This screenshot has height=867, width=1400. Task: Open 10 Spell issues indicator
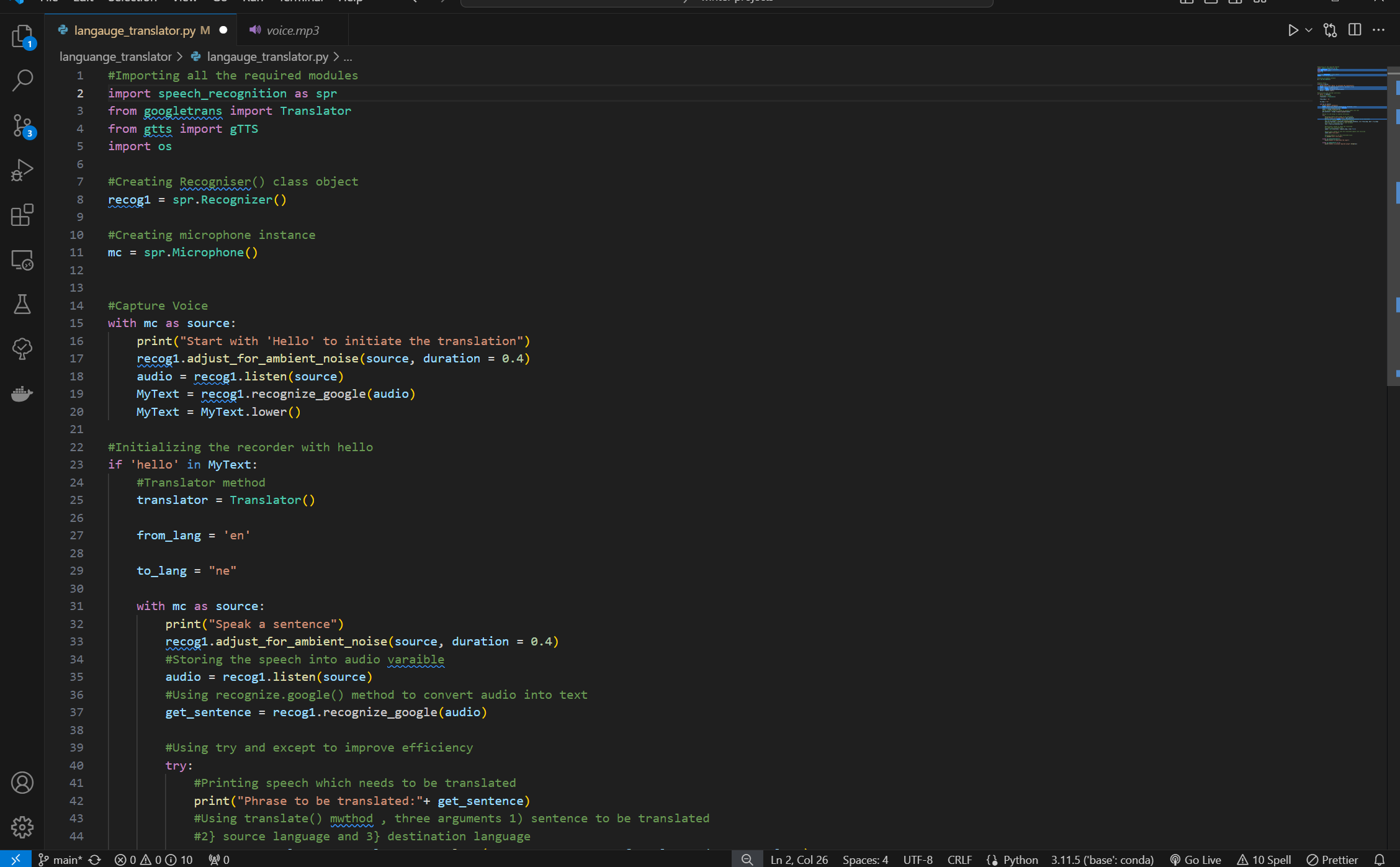click(x=1264, y=860)
